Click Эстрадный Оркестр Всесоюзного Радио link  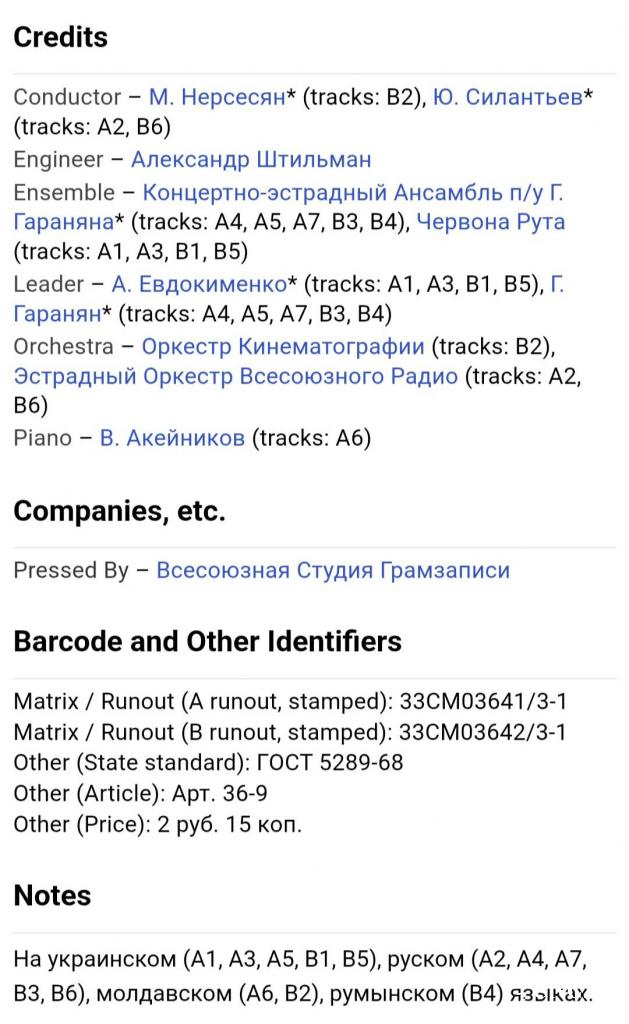[236, 376]
